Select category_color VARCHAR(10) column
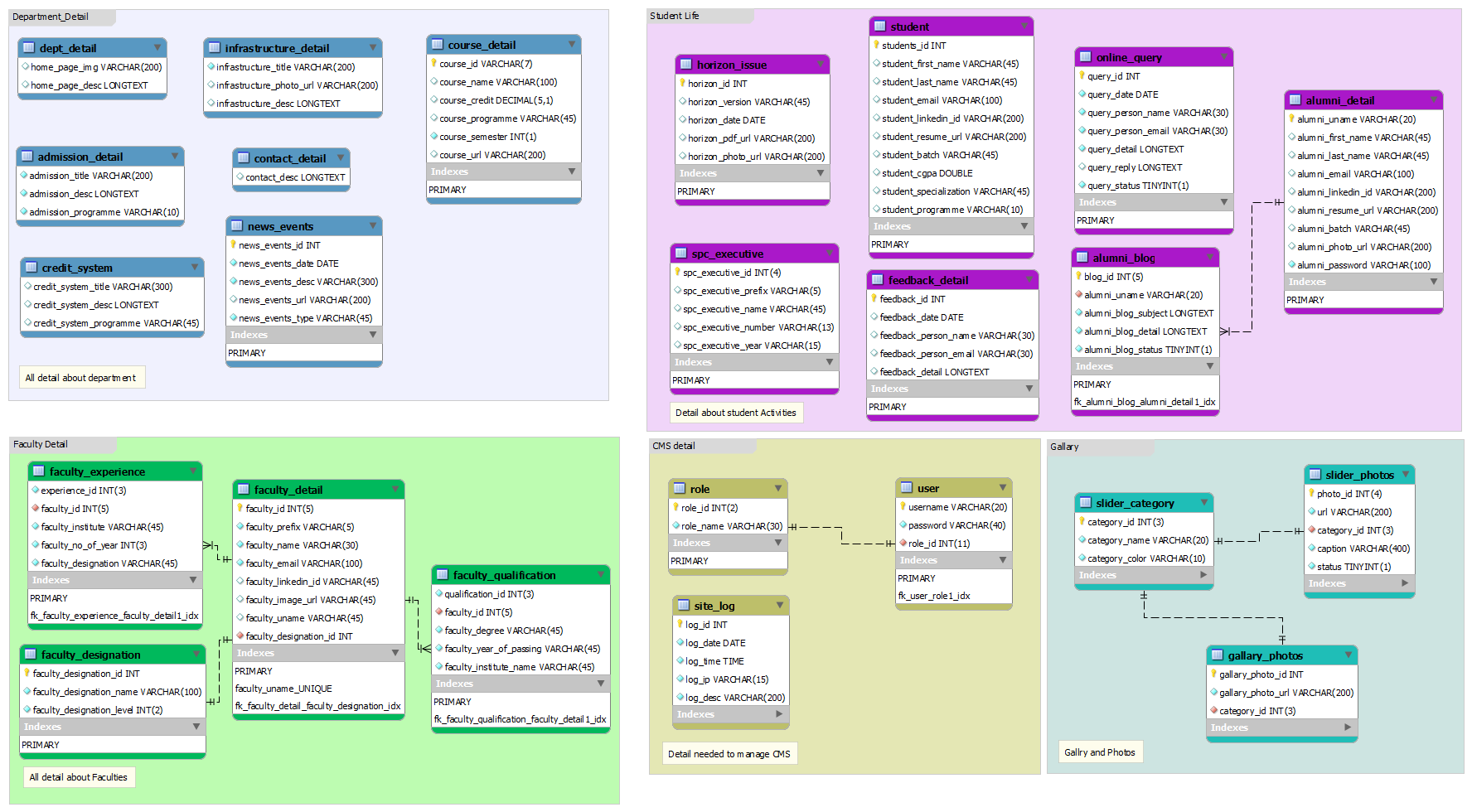The height and width of the screenshot is (812, 1472). tap(1144, 558)
